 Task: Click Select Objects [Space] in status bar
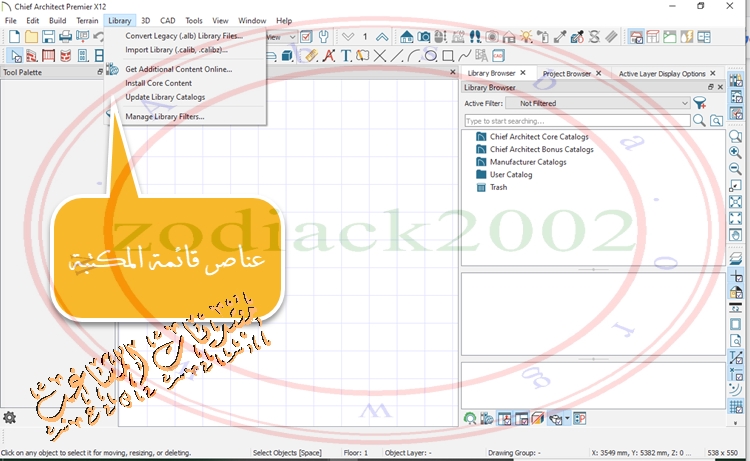[x=287, y=452]
